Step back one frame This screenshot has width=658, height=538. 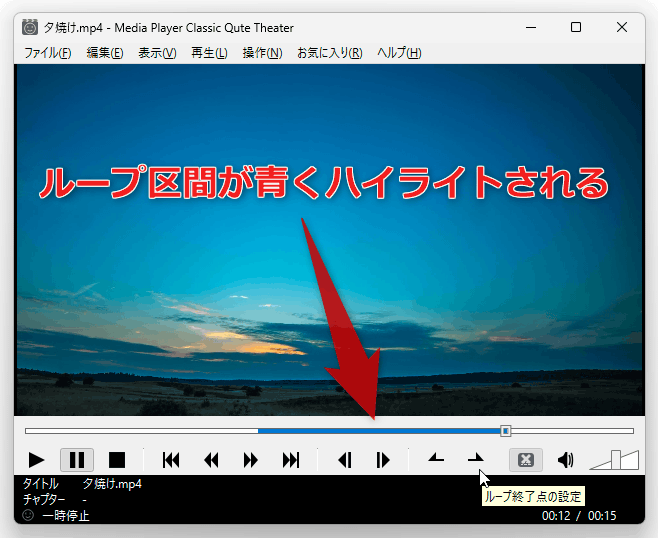click(345, 460)
